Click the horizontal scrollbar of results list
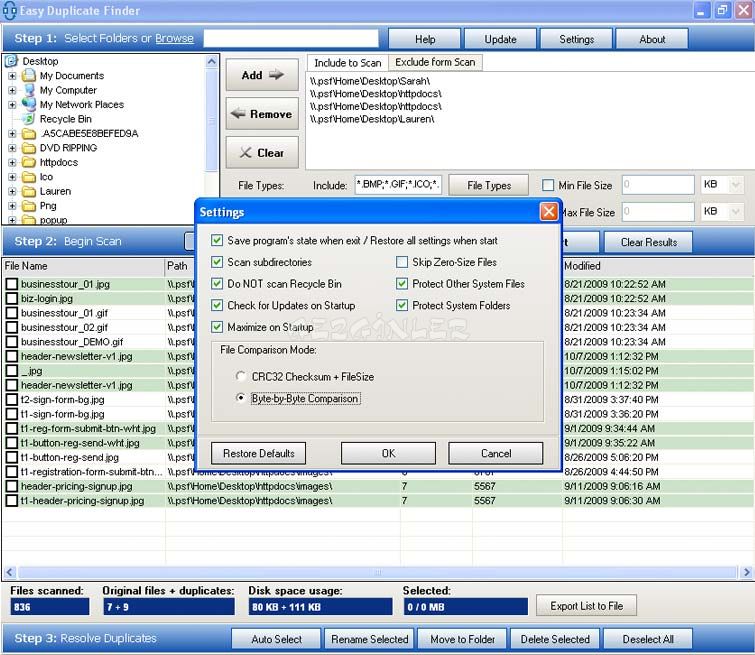This screenshot has width=755, height=655. click(378, 572)
